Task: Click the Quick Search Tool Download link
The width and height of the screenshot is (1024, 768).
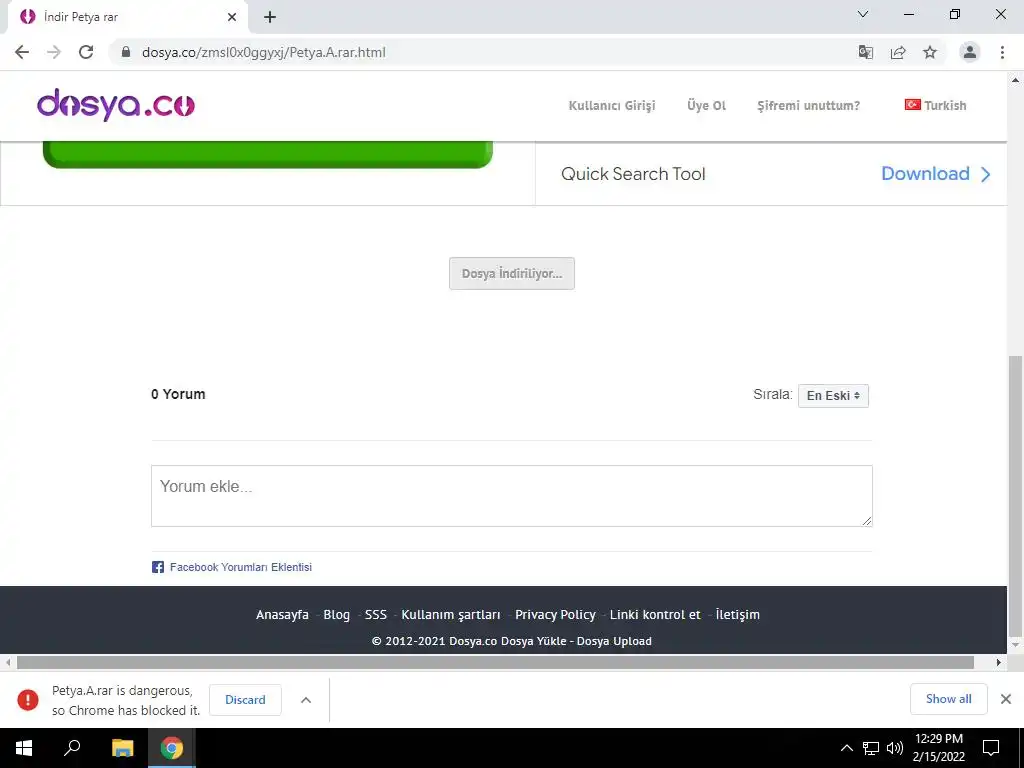Action: (x=925, y=174)
